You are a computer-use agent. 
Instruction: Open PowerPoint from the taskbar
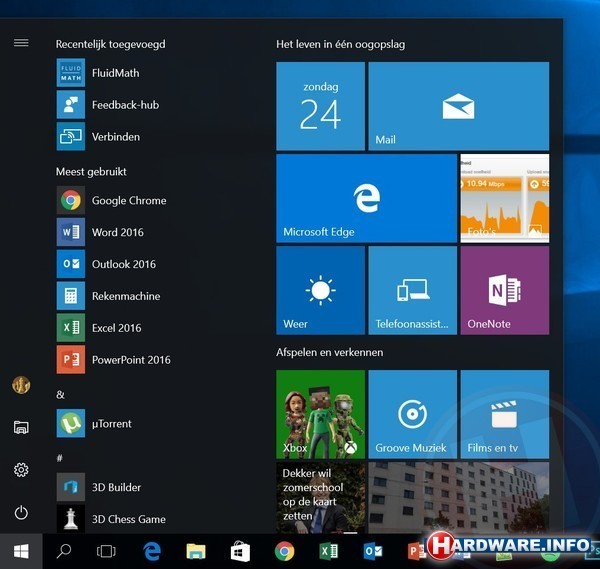[416, 551]
